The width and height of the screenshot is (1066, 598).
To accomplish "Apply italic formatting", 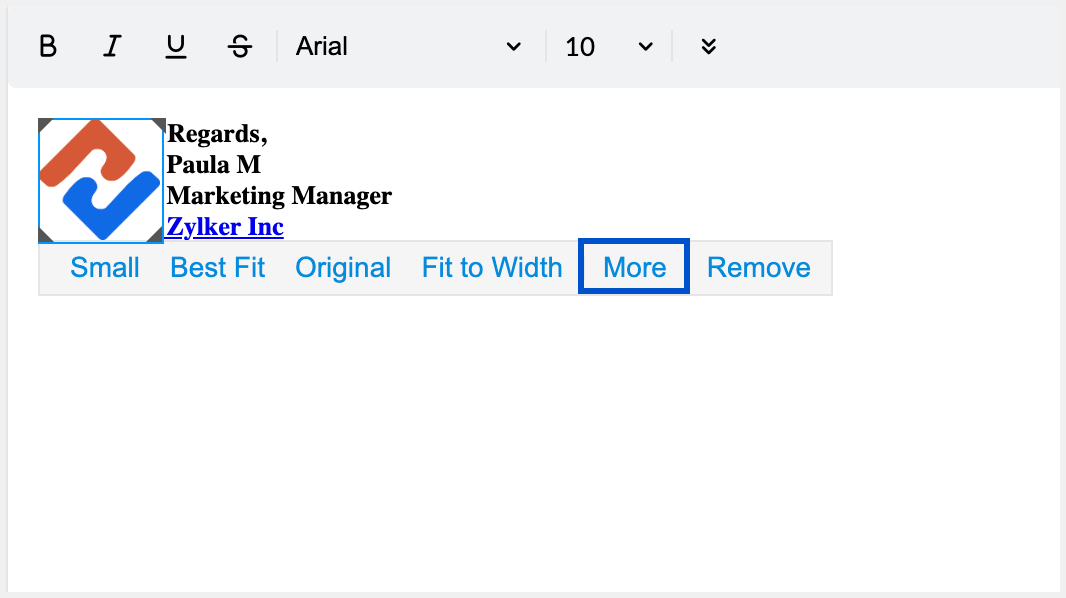I will (113, 47).
